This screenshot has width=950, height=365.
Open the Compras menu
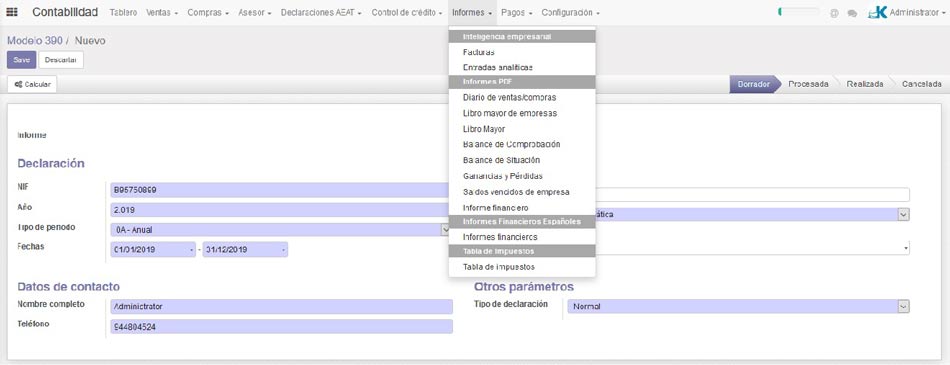point(208,13)
